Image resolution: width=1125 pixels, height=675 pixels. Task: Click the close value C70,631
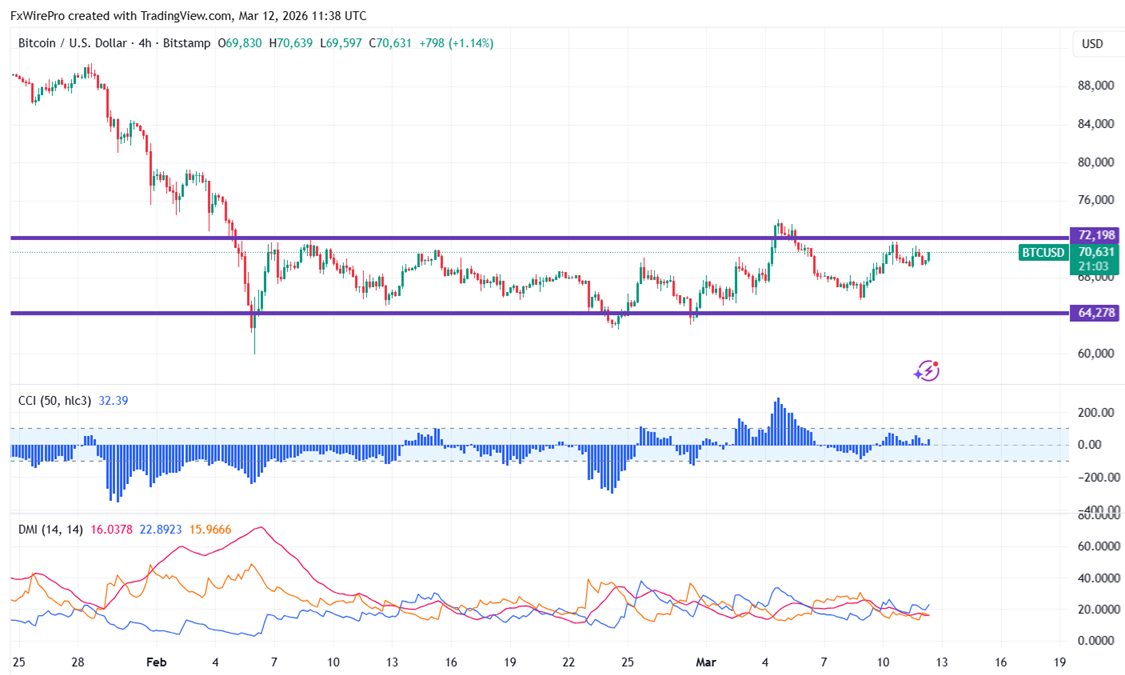tap(390, 43)
